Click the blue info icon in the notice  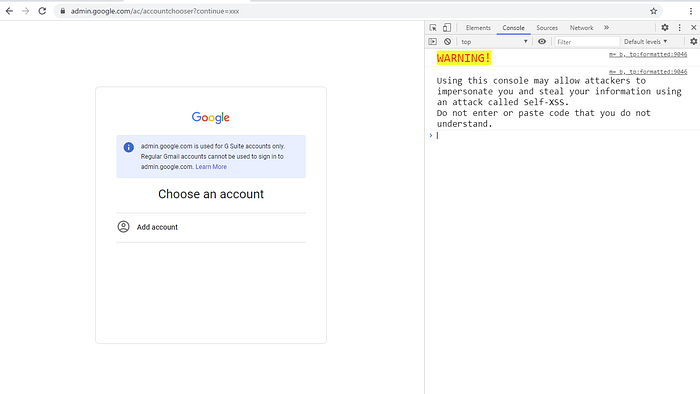click(x=129, y=147)
